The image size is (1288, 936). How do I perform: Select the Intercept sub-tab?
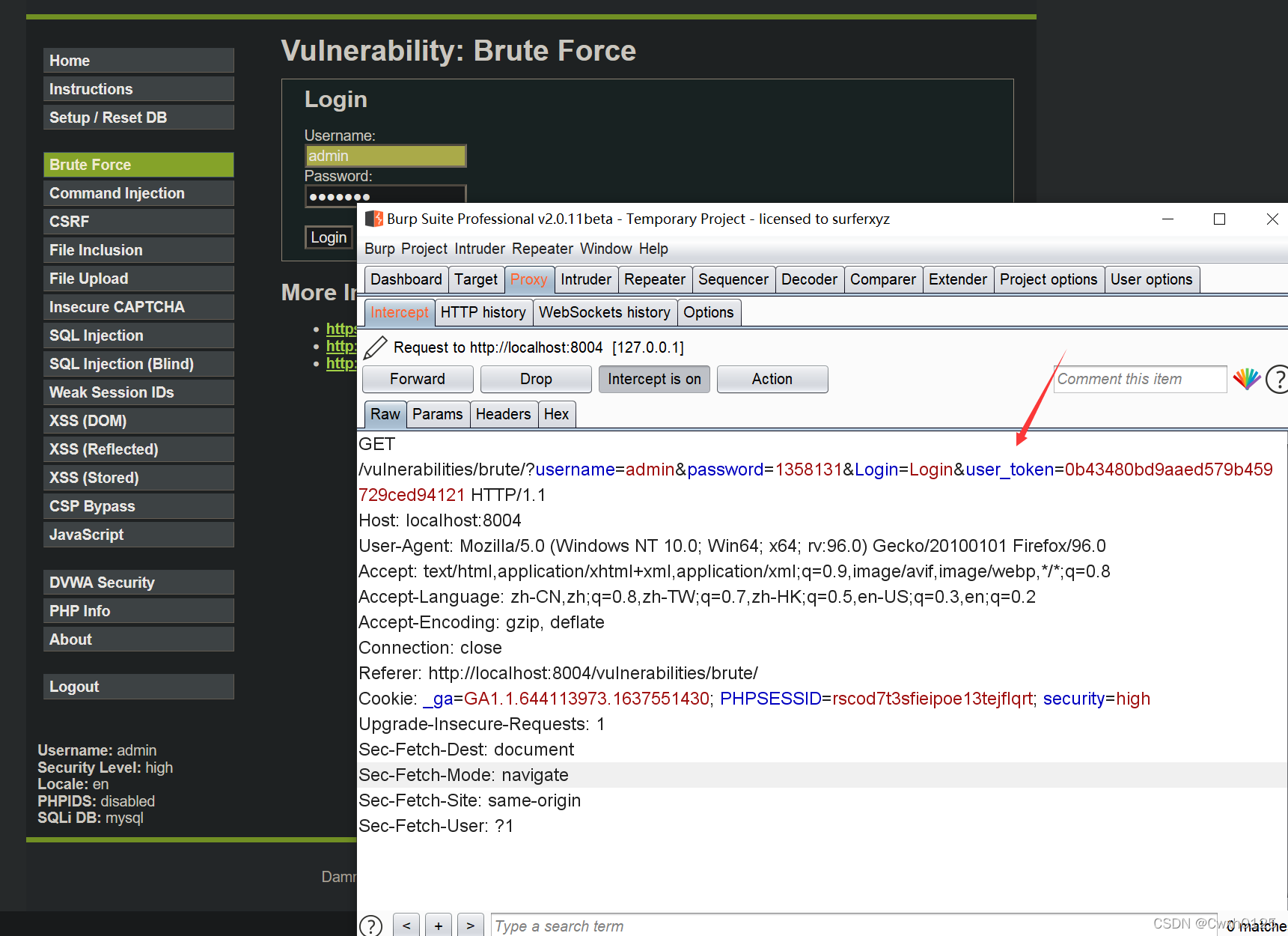[400, 312]
